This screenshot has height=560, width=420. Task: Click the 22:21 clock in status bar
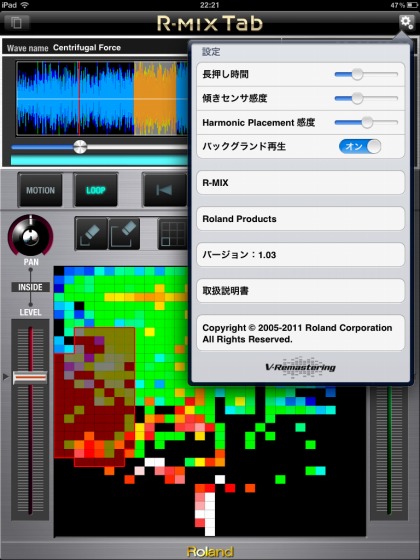[210, 5]
